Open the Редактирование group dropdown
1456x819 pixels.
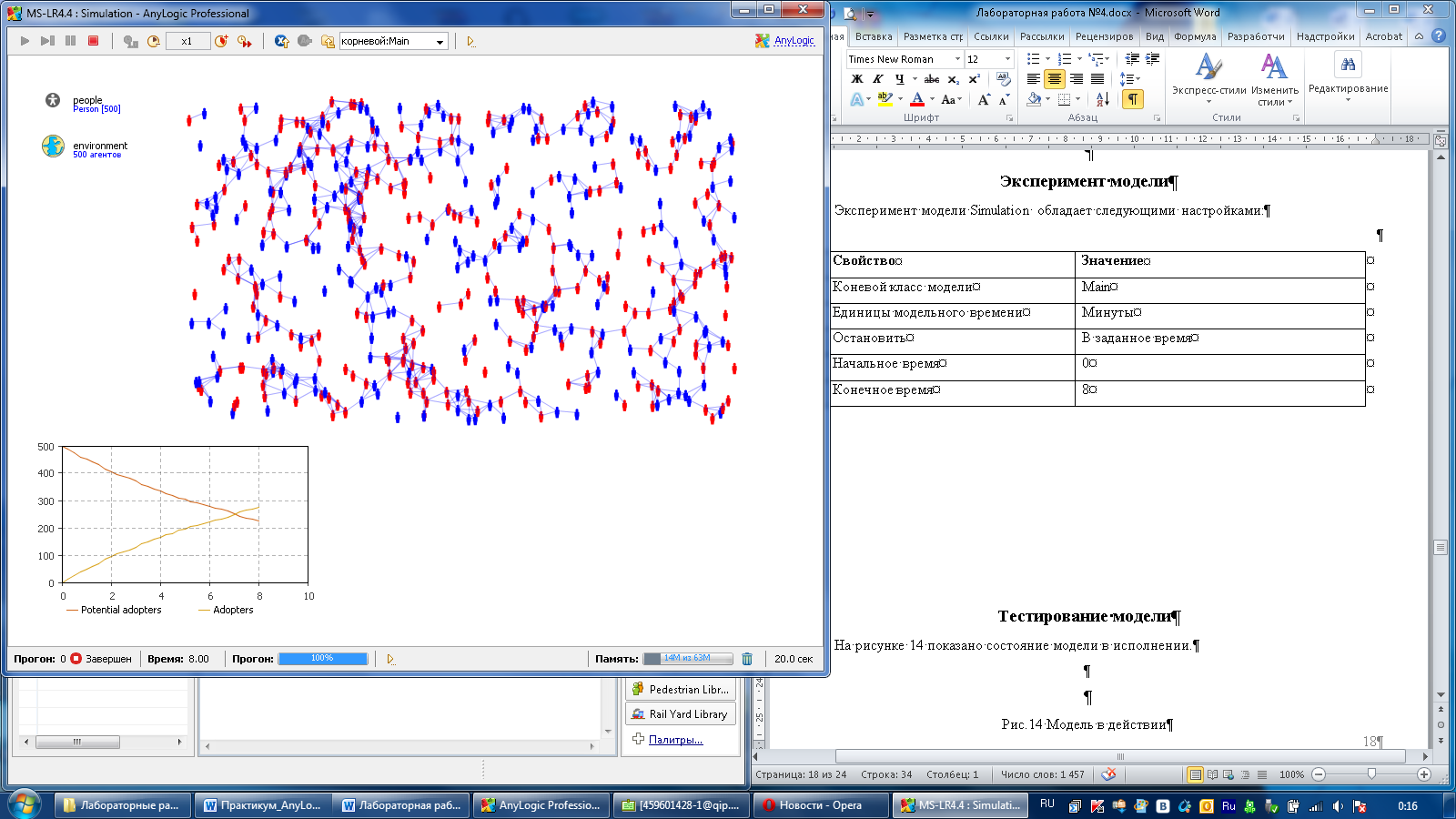pos(1348,77)
